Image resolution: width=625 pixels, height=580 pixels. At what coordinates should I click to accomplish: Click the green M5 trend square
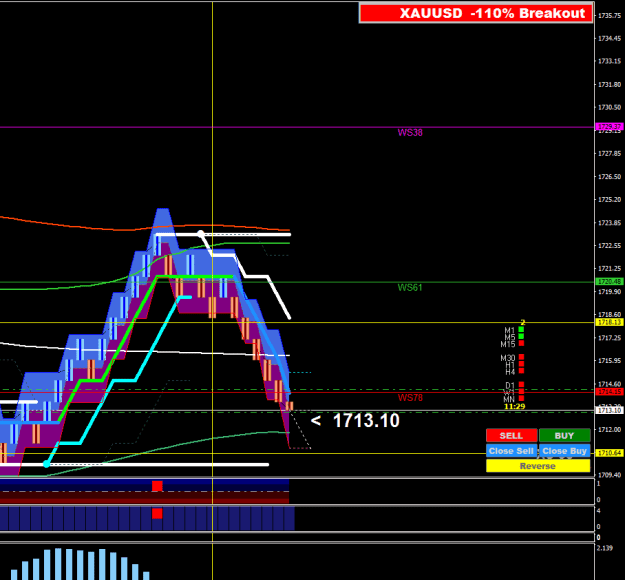521,336
